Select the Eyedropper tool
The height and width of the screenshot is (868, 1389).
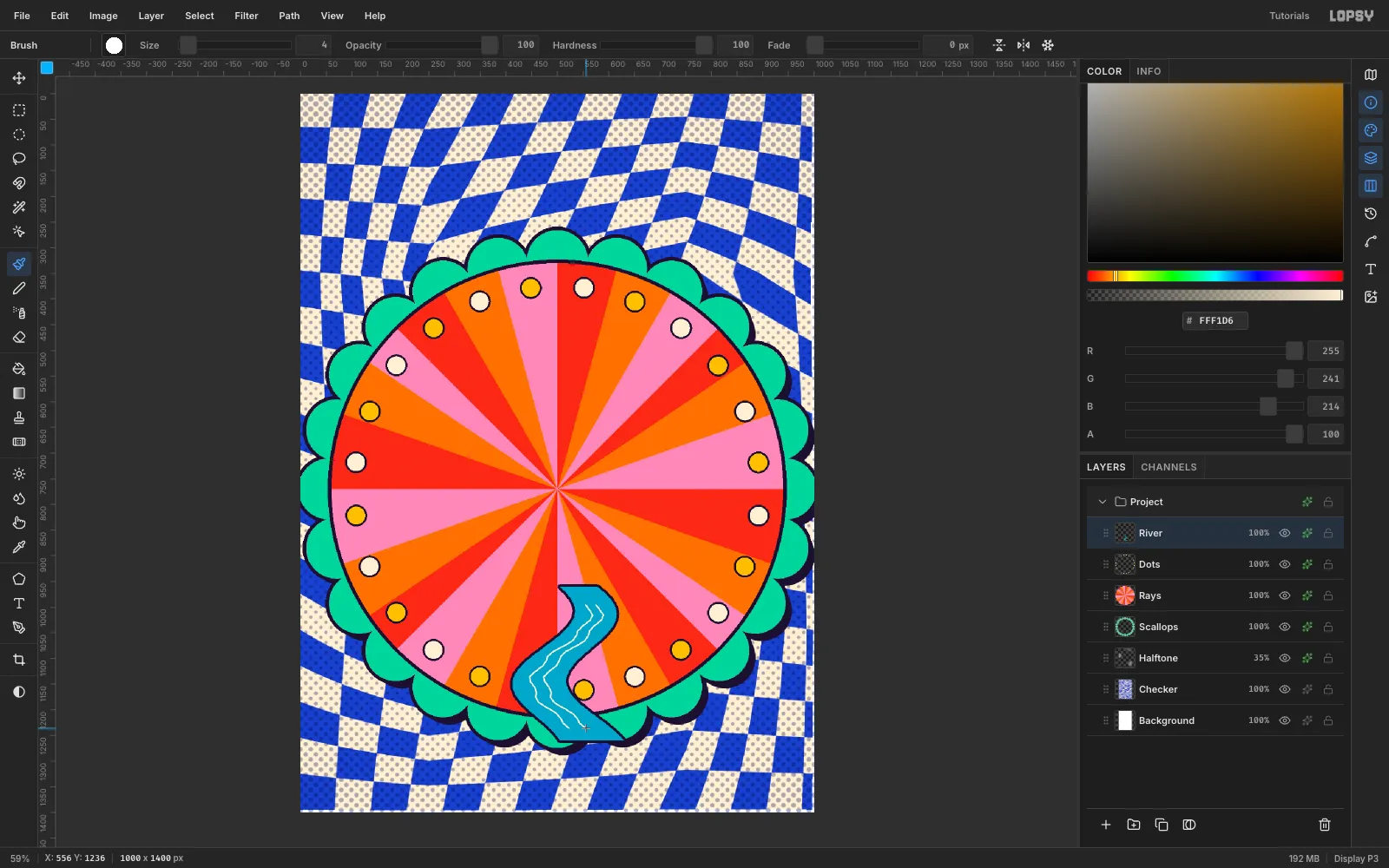19,547
